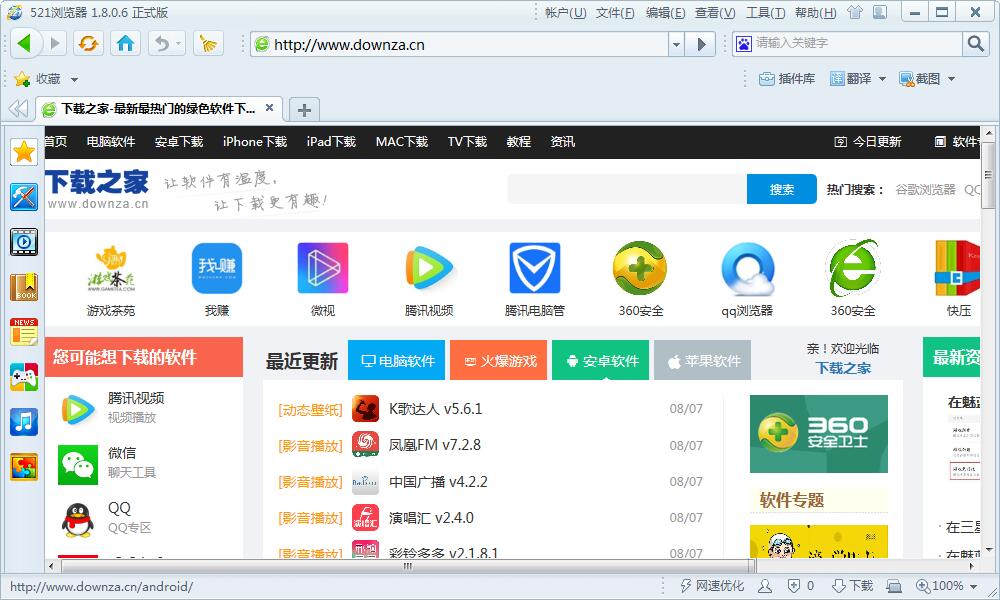This screenshot has height=600, width=1000.
Task: Click the forward navigation arrow
Action: 55,43
